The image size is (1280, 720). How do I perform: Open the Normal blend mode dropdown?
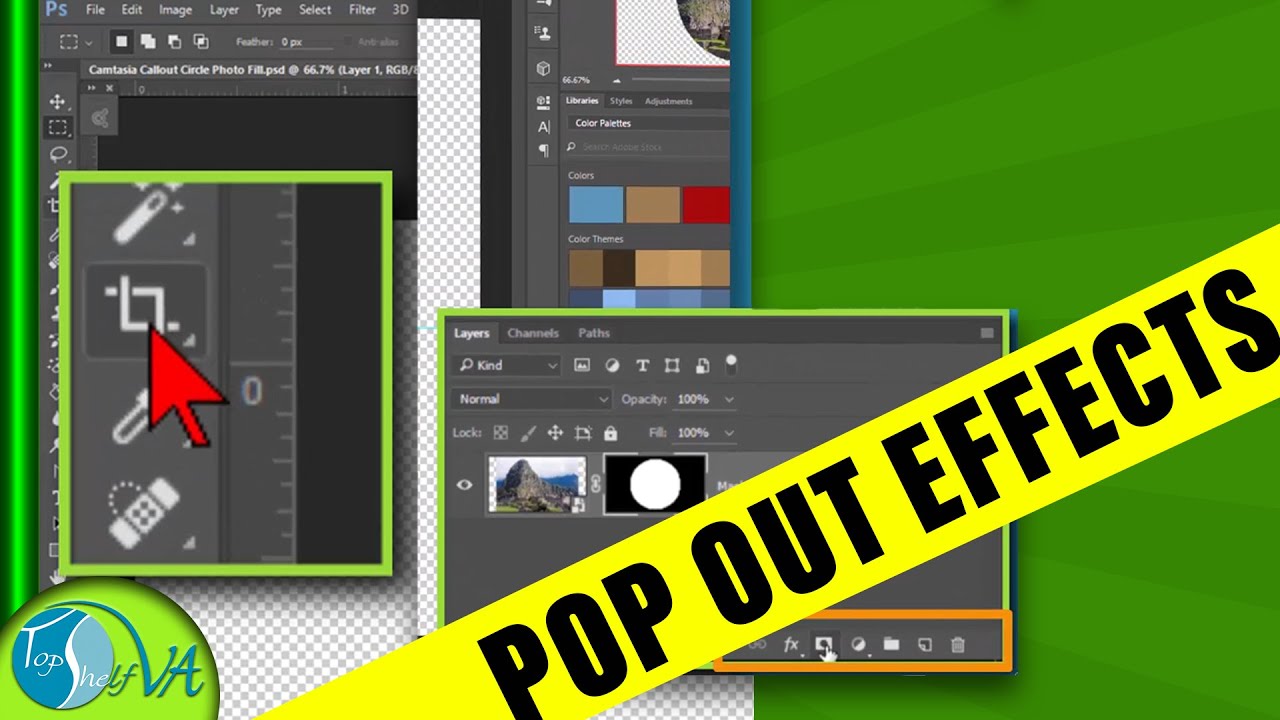(x=531, y=399)
